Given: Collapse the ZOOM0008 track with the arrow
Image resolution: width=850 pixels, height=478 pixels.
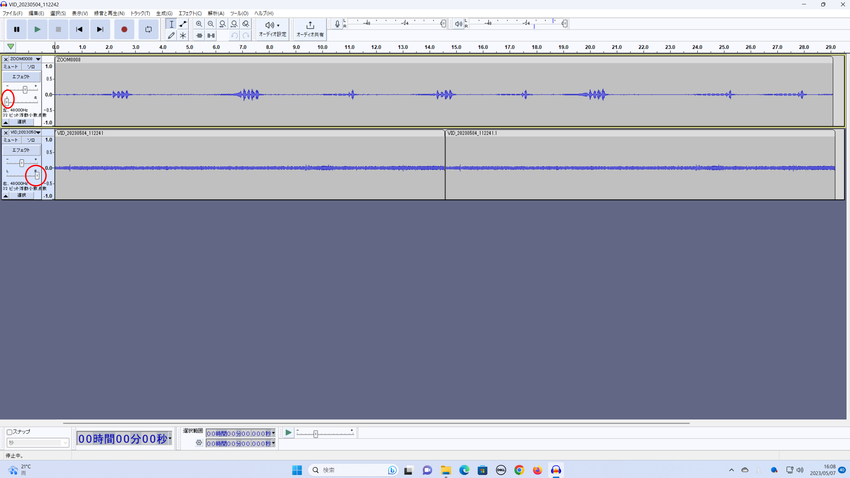Looking at the screenshot, I should (5, 122).
